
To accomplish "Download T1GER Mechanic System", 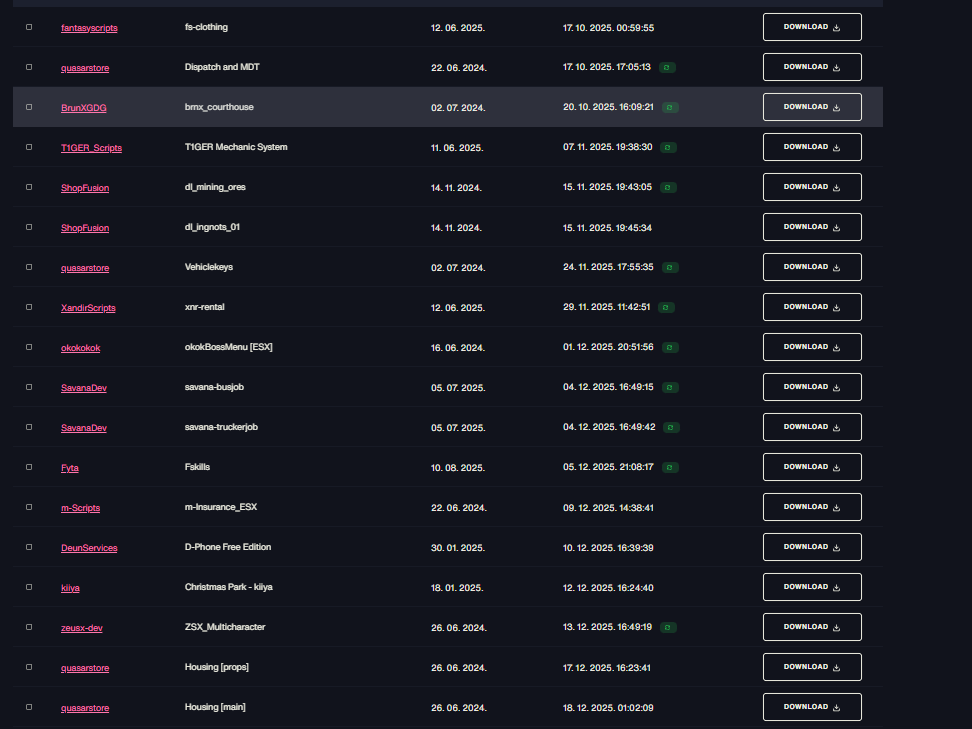I will [812, 147].
